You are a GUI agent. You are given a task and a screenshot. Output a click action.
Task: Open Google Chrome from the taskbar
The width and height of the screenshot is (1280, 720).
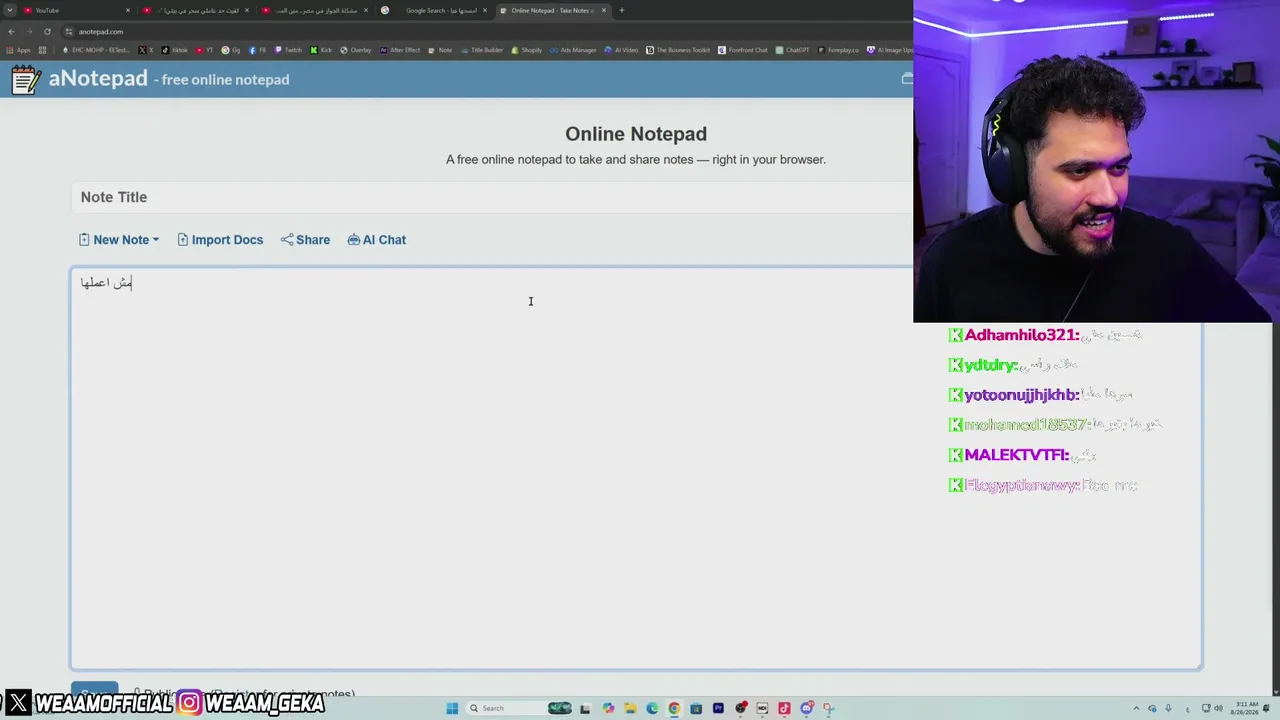coord(674,708)
